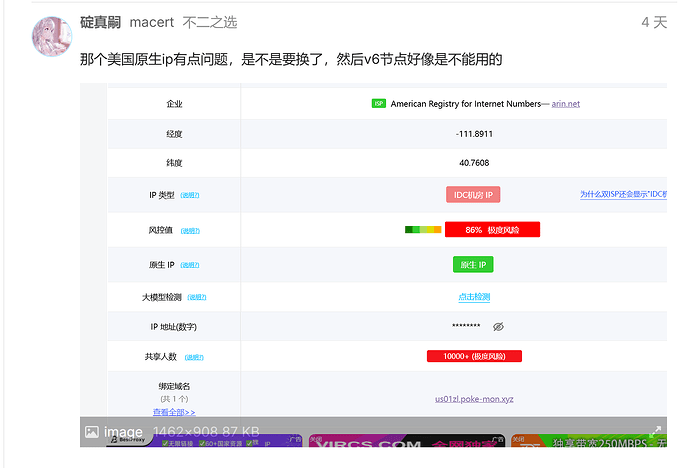Viewport: 690px width, 468px height.
Task: Click the 86% 极度风险 badge
Action: 492,230
